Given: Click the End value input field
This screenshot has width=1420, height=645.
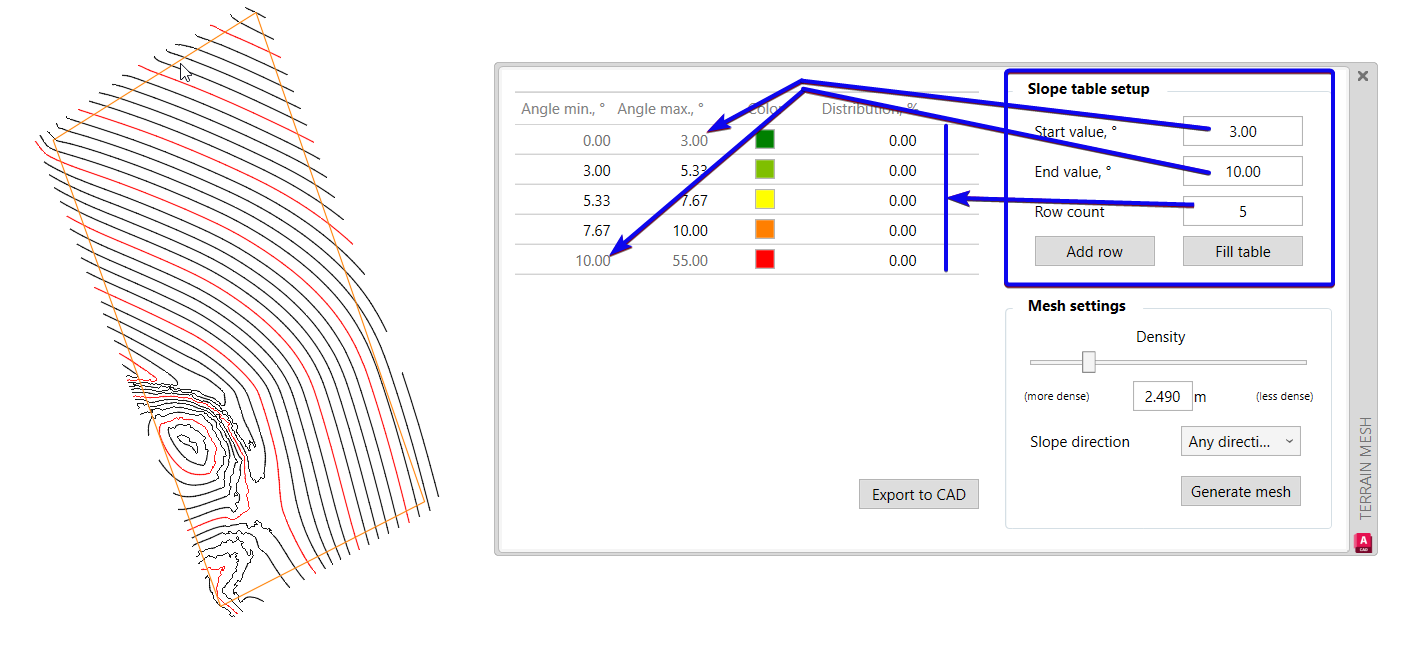Looking at the screenshot, I should click(1242, 171).
